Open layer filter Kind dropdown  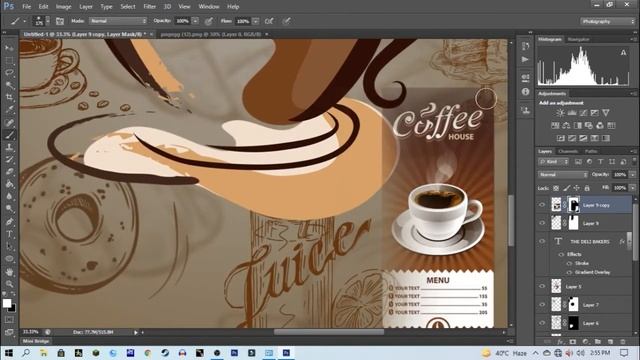(x=554, y=162)
